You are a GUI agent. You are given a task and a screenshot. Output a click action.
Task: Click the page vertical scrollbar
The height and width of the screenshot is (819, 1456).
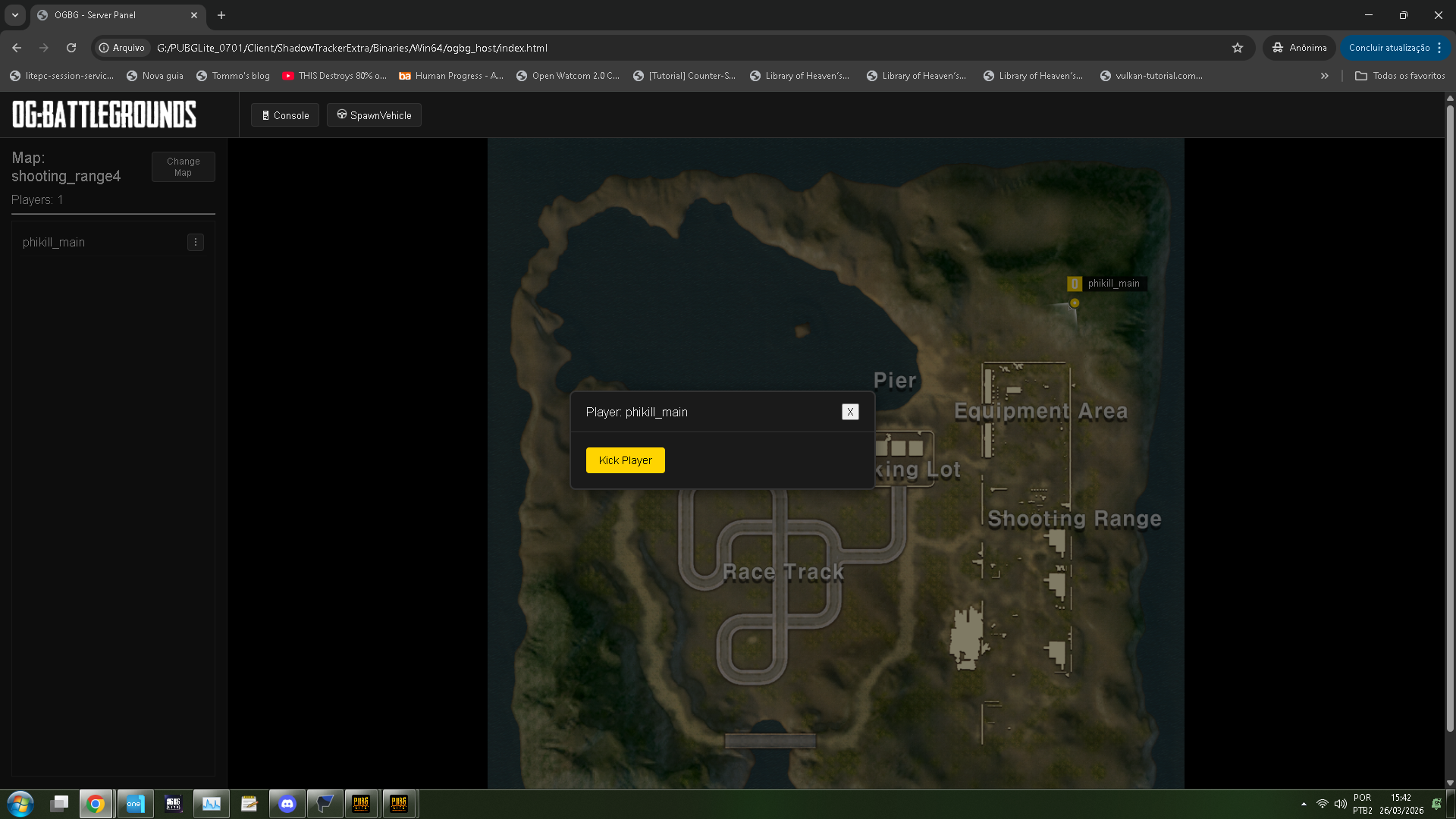click(x=1450, y=417)
